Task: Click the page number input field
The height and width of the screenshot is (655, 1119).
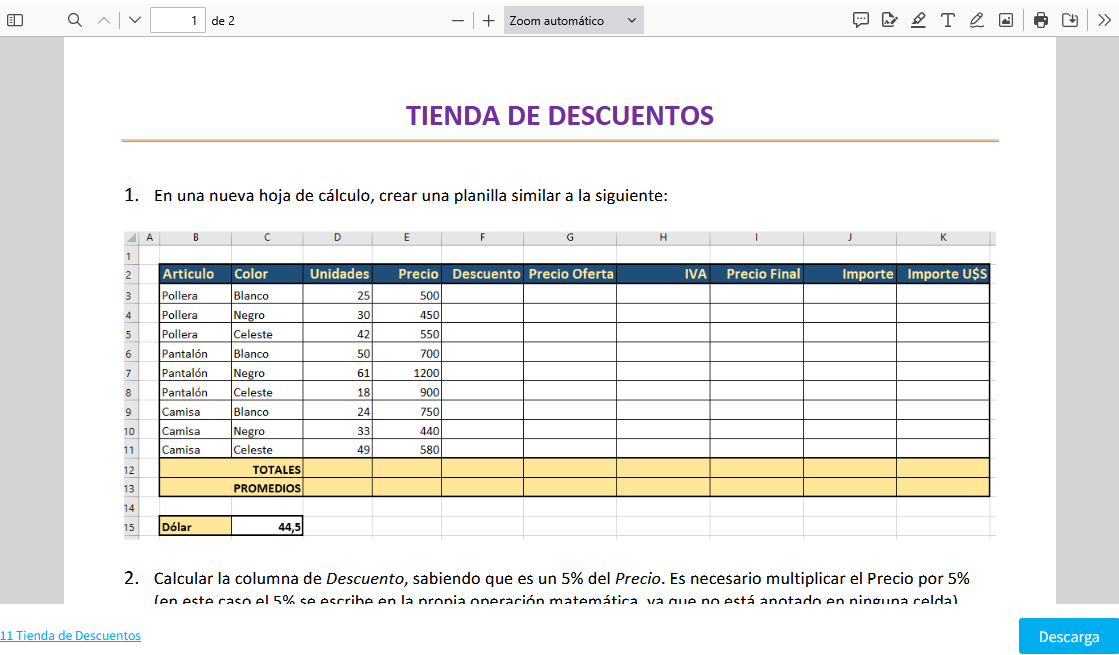Action: 178,20
